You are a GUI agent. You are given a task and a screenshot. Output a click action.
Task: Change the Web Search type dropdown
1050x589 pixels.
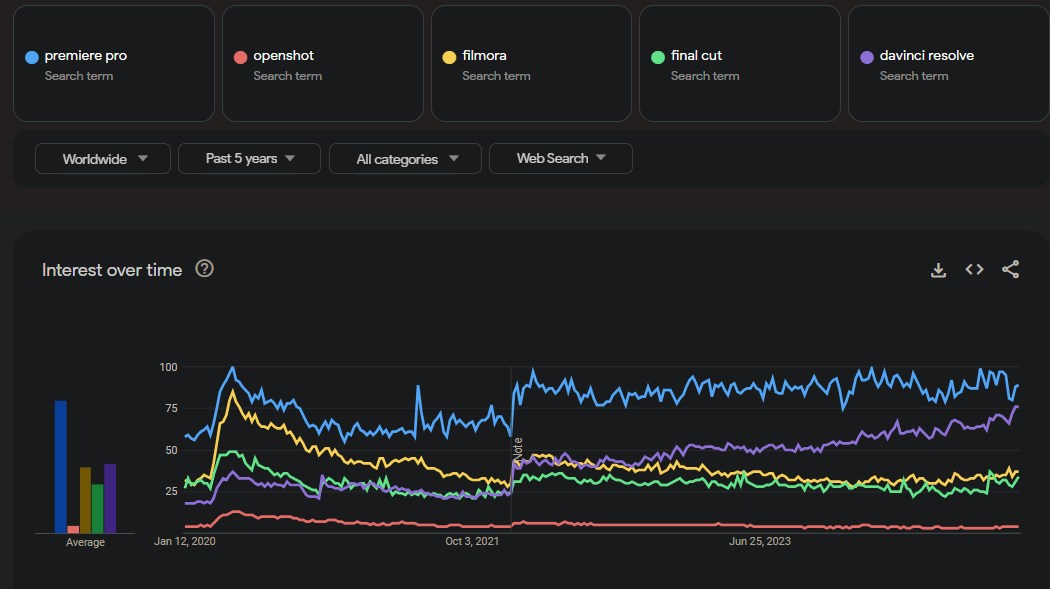pos(560,159)
